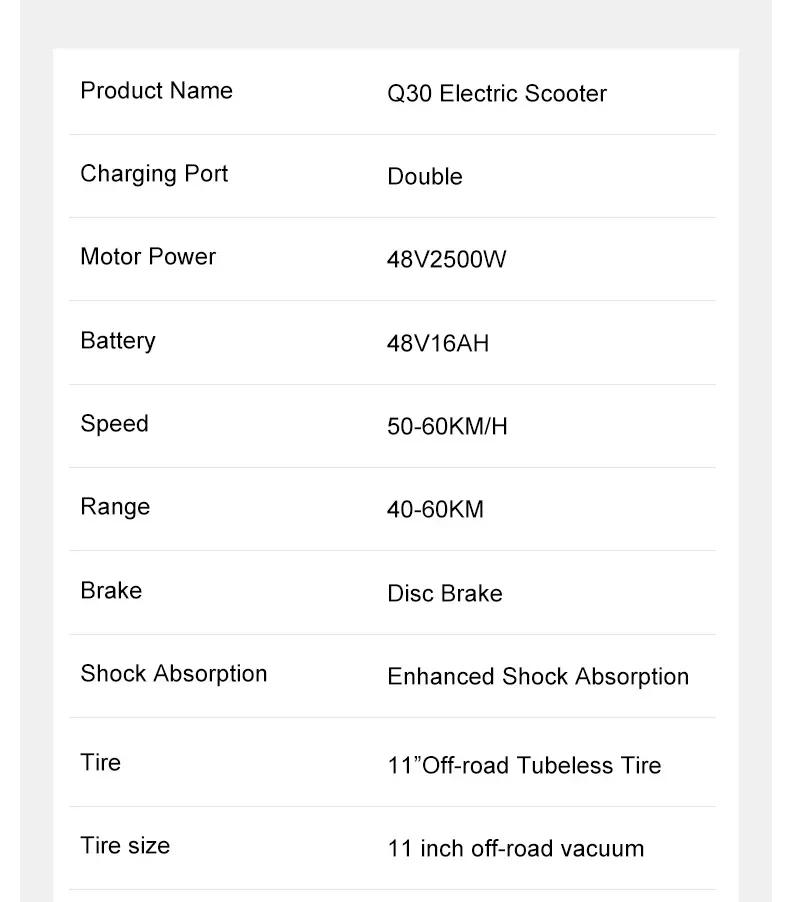Click the "Speed" specification label

click(114, 424)
